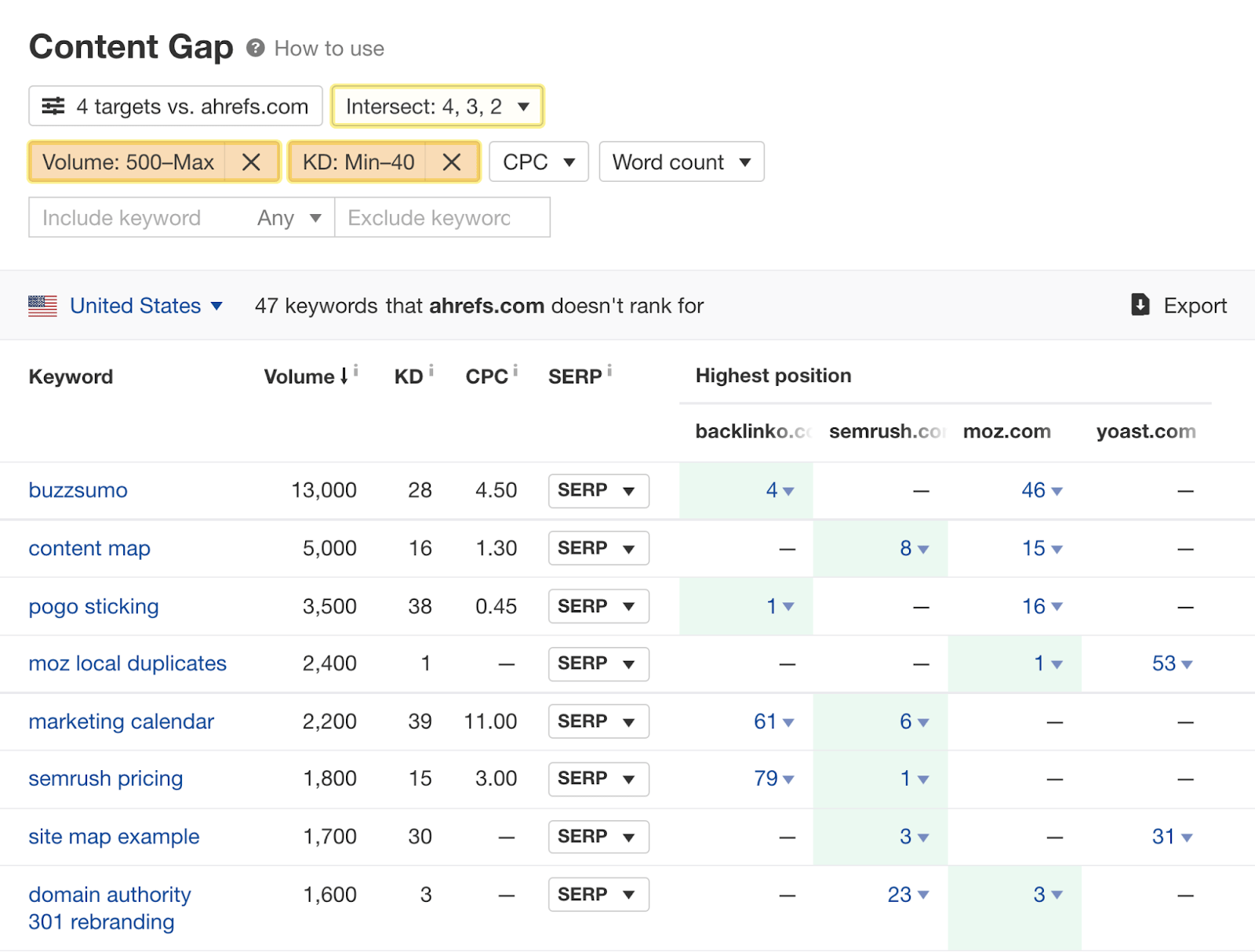Sort table by Volume column header
Screen dimensions: 1255x952
click(x=300, y=377)
